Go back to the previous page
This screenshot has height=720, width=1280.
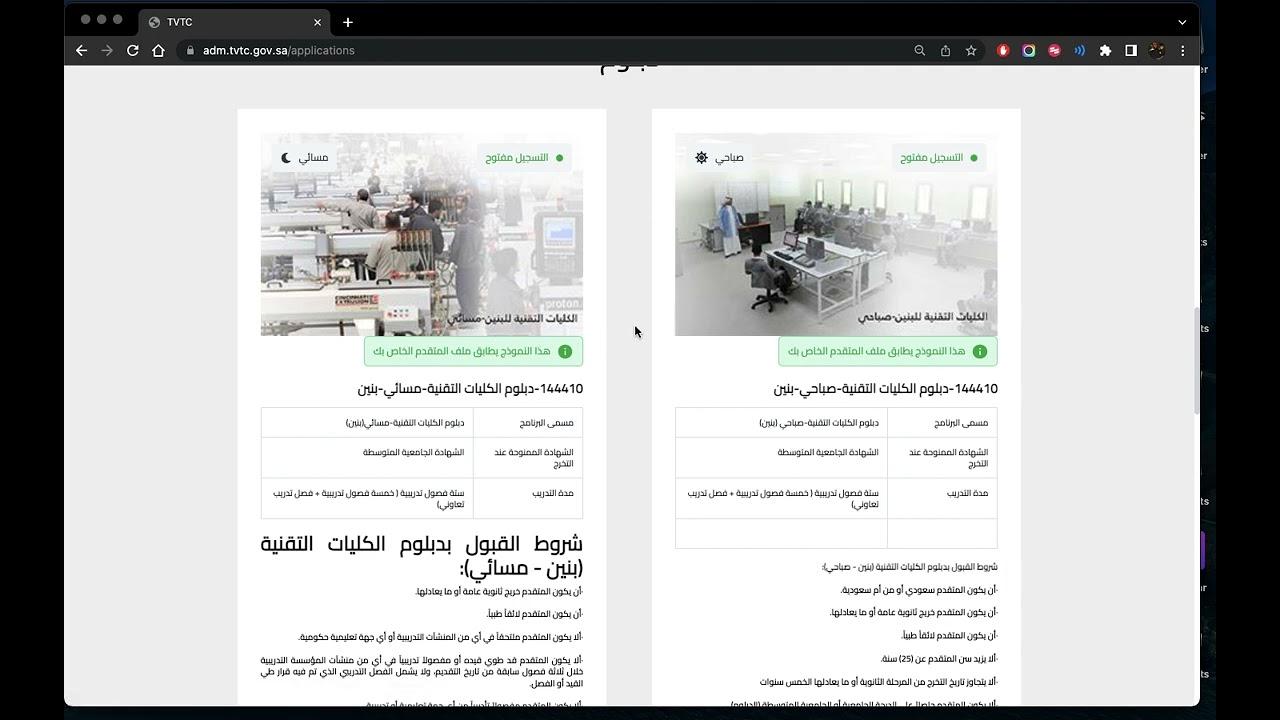[x=82, y=50]
